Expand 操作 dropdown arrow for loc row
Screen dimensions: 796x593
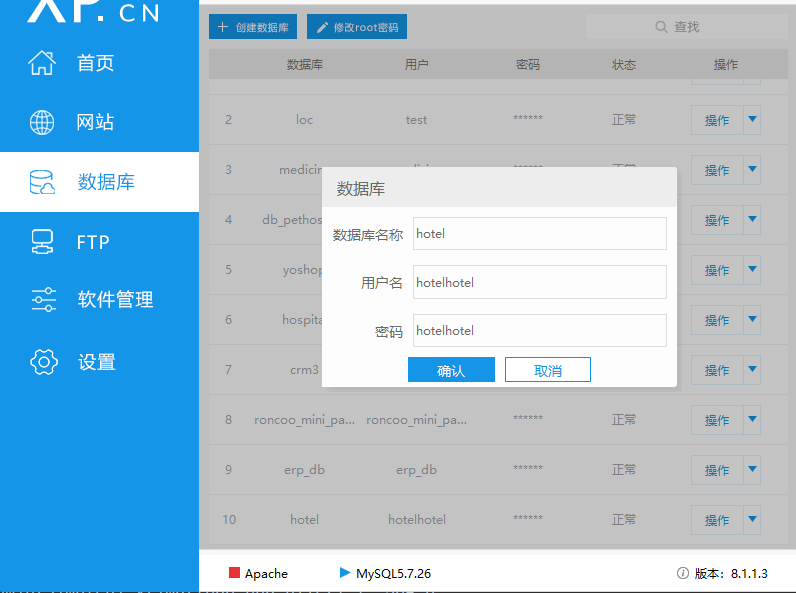point(752,120)
